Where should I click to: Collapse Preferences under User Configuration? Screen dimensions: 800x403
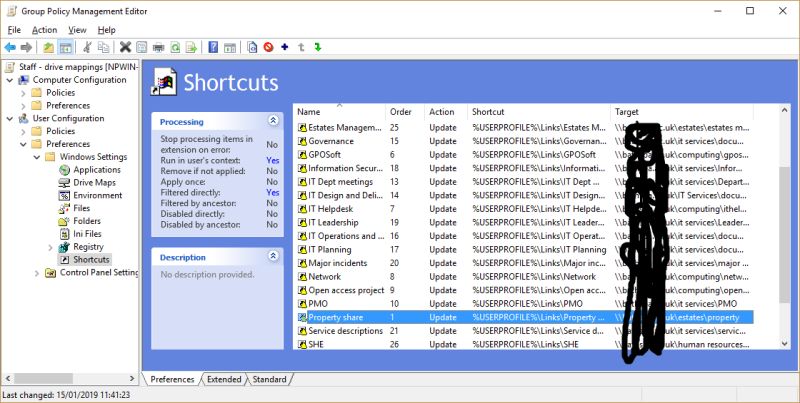[23, 144]
